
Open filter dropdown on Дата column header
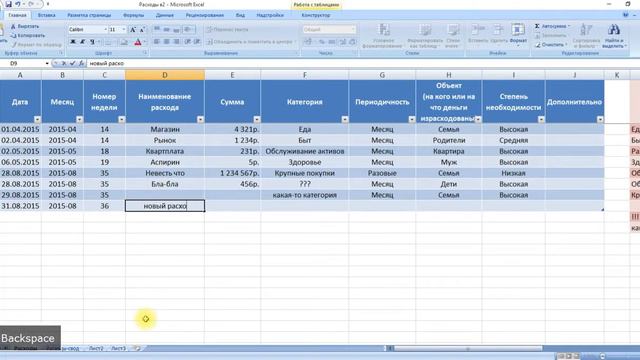(x=37, y=120)
